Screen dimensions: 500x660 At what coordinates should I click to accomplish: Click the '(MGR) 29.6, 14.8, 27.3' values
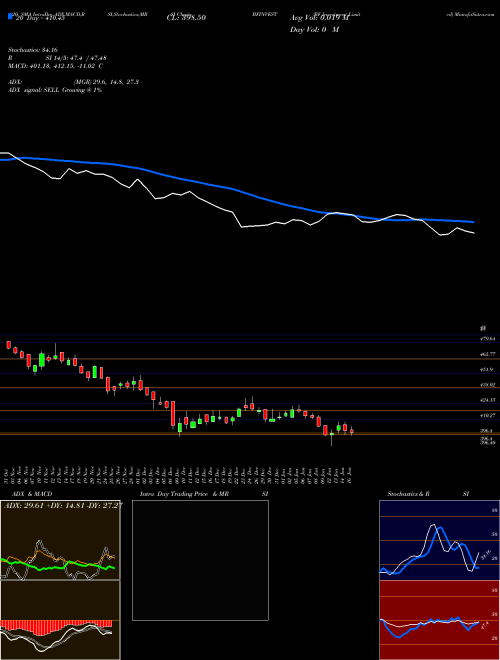106,82
